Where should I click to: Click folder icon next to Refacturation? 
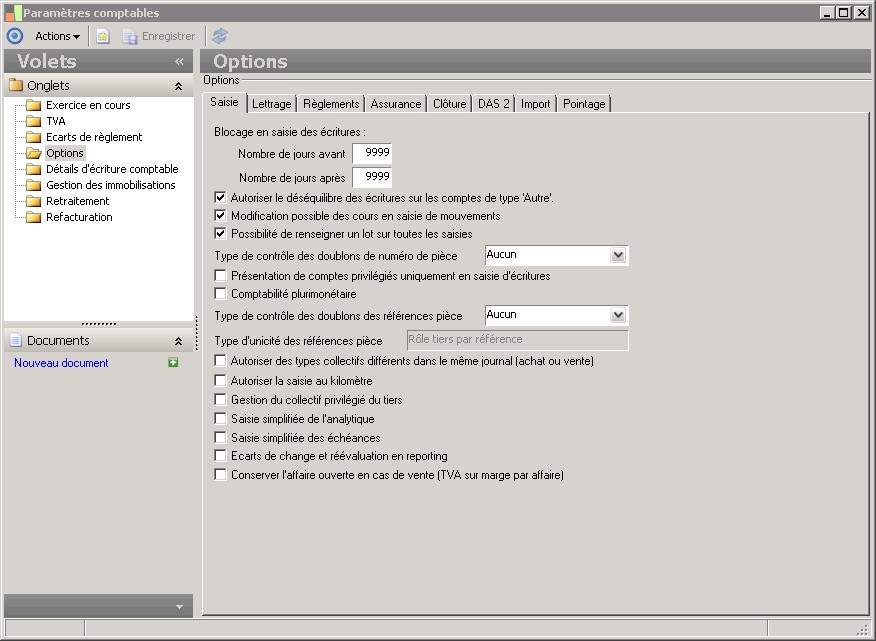coord(34,217)
